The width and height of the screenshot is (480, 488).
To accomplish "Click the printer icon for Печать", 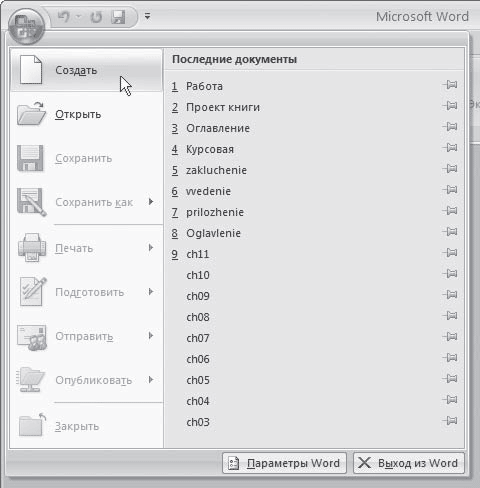I will tap(32, 247).
